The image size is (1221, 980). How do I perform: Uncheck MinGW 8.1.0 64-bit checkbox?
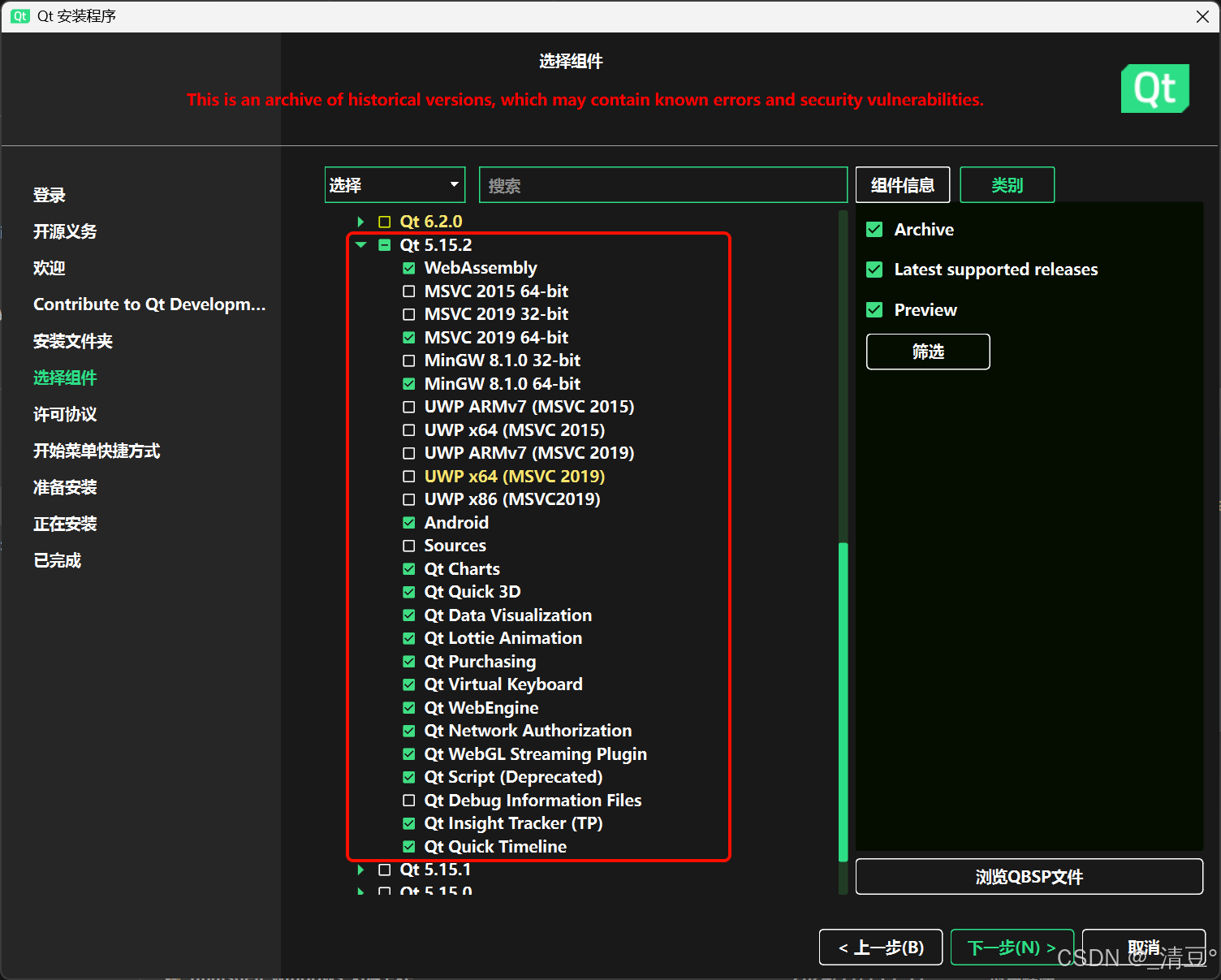(x=409, y=384)
